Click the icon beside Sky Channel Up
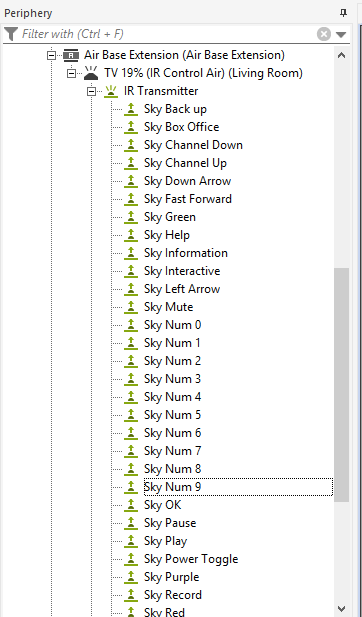 click(x=131, y=163)
